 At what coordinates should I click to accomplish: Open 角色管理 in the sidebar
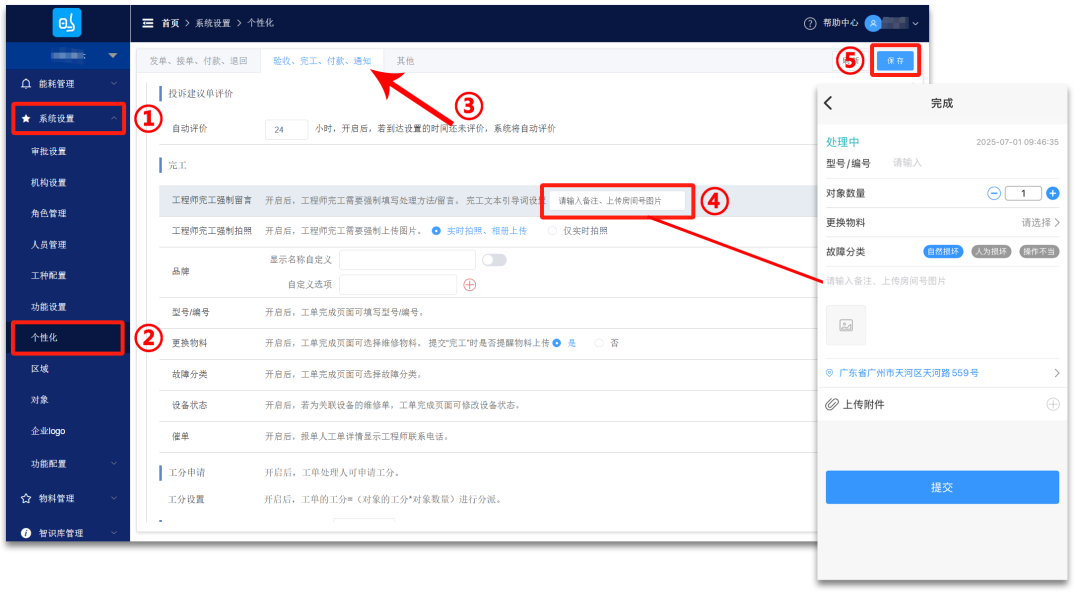coord(48,213)
